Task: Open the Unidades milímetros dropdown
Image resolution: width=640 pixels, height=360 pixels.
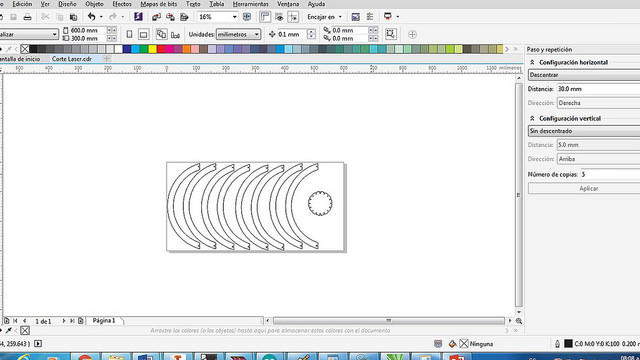Action: click(x=238, y=35)
